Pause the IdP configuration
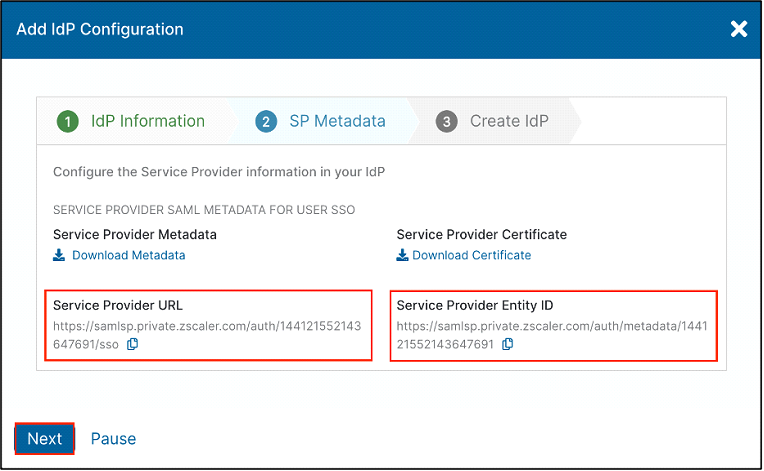Screen dimensions: 764x471 (x=113, y=438)
